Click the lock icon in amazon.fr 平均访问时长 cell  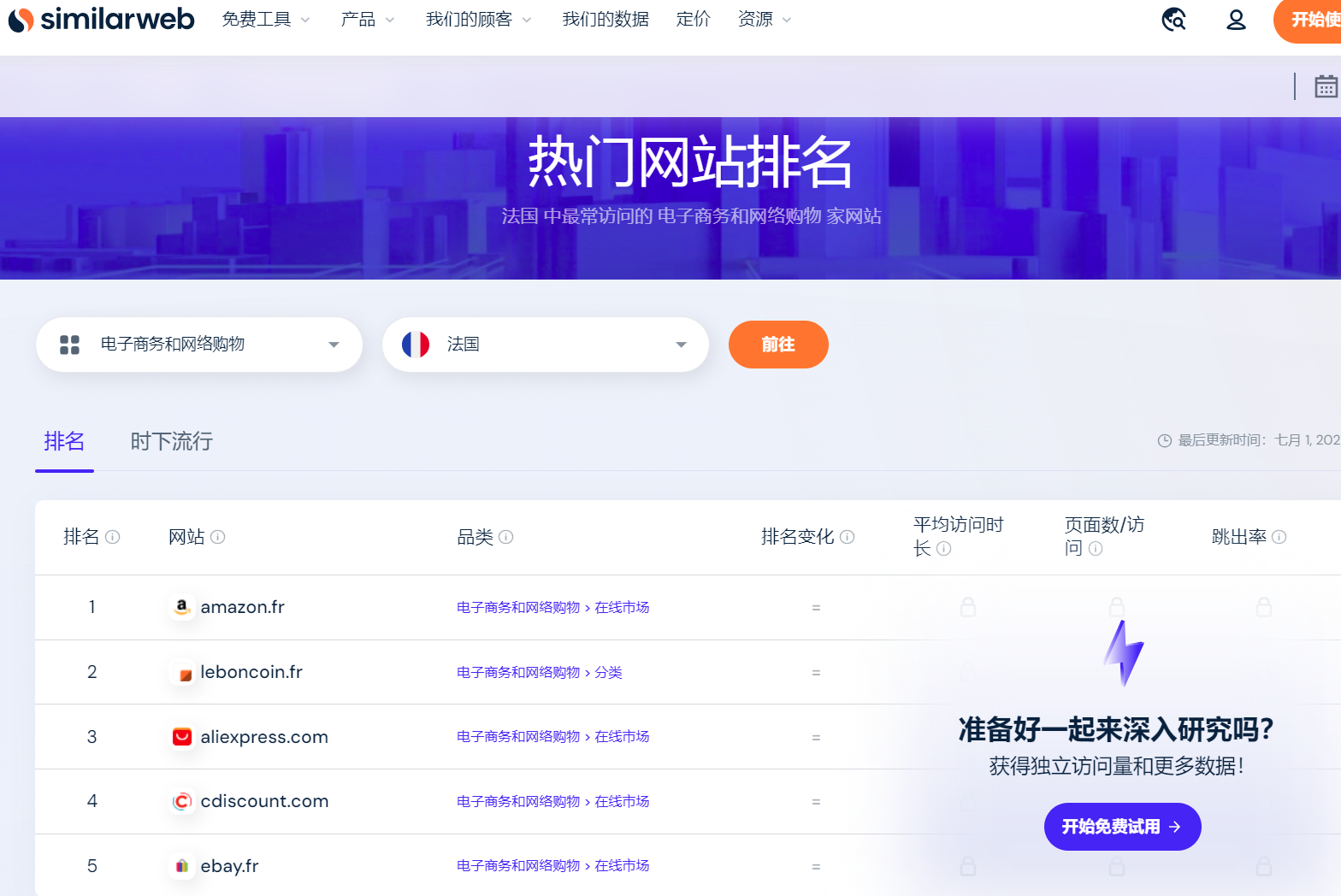pyautogui.click(x=968, y=607)
